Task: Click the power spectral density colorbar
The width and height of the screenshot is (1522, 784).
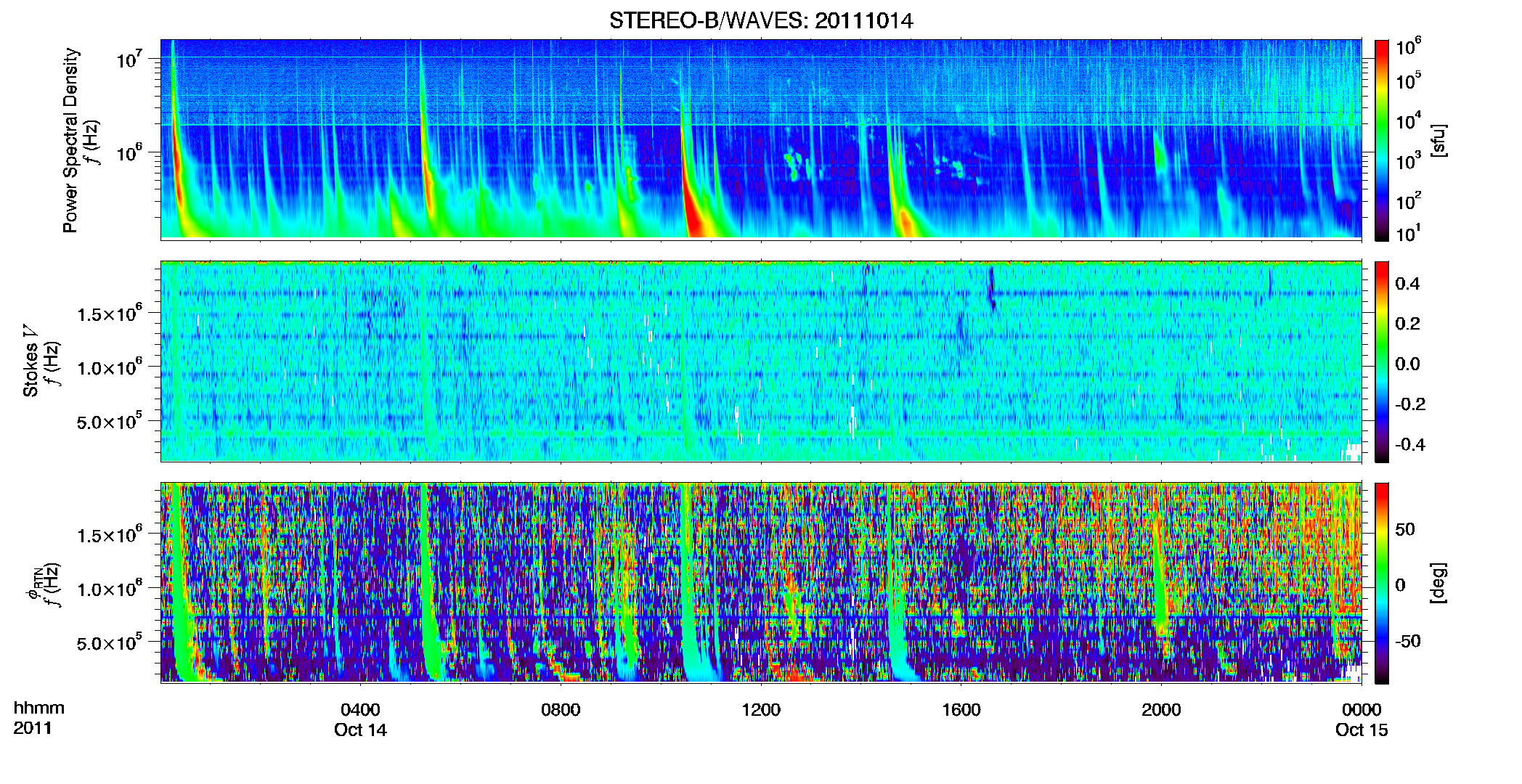Action: tap(1382, 140)
